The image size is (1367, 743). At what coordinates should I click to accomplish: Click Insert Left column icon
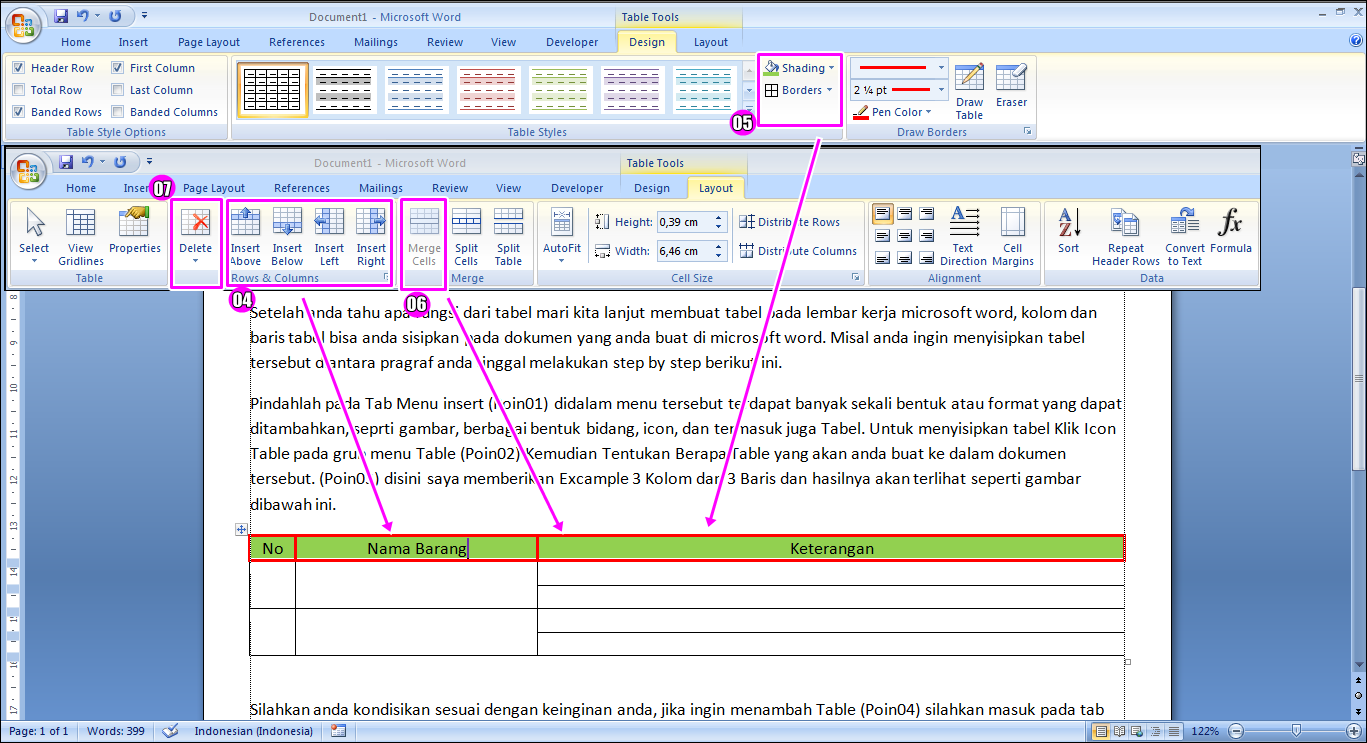(x=329, y=237)
